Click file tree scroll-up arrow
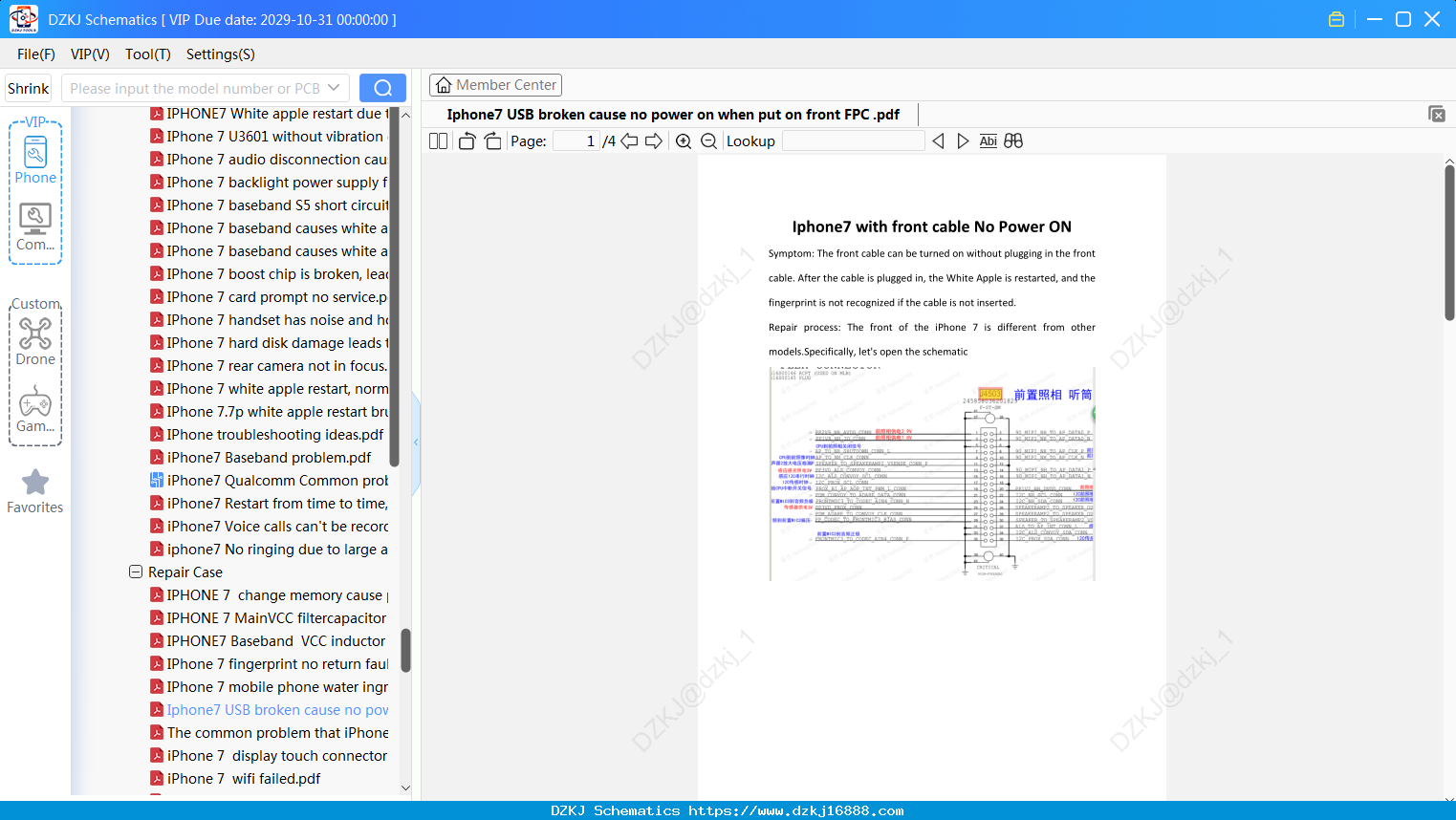Viewport: 1456px width, 820px height. pyautogui.click(x=405, y=115)
